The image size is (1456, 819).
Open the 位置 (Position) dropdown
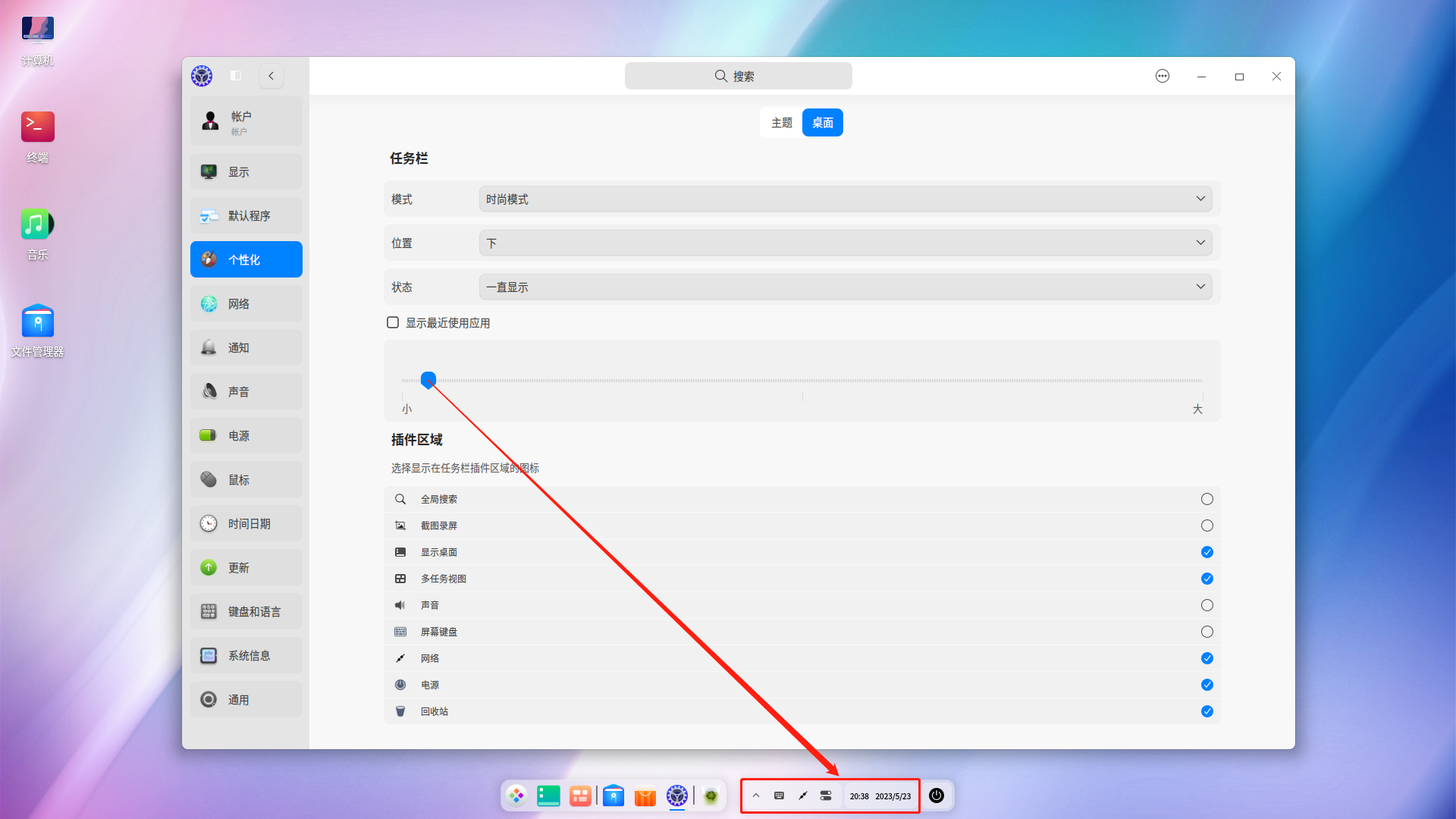tap(845, 243)
